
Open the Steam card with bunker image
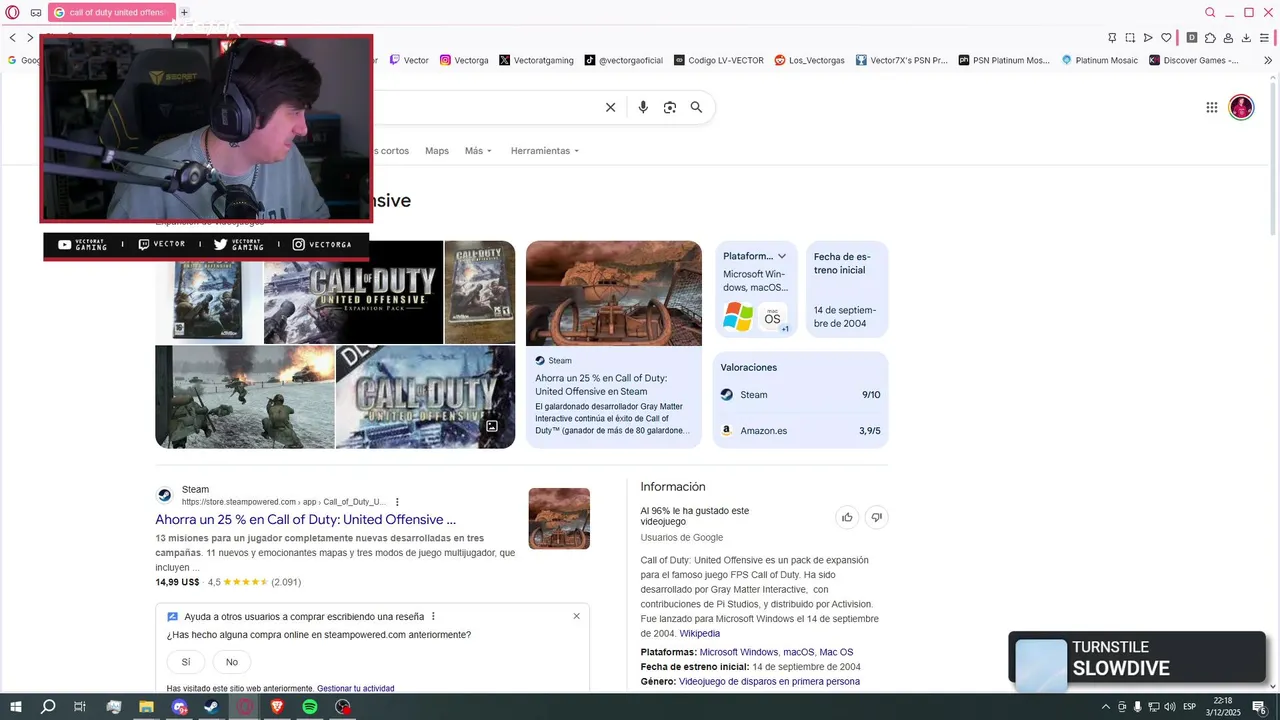coord(614,344)
